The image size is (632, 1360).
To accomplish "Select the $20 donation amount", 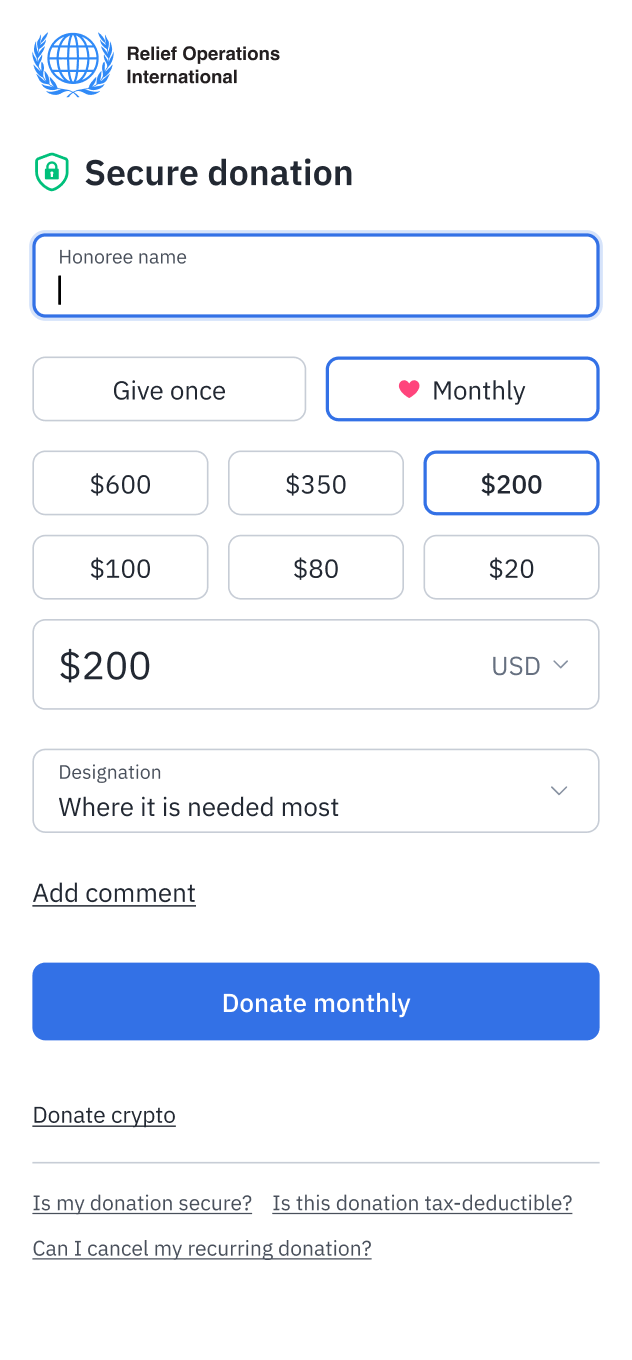I will click(x=511, y=567).
